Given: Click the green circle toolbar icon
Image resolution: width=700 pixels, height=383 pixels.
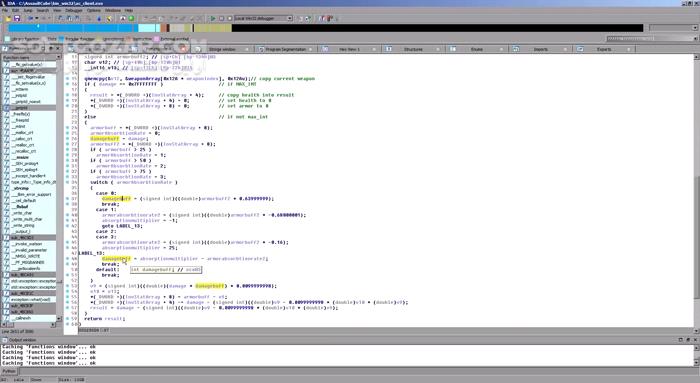Looking at the screenshot, I should (x=131, y=18).
